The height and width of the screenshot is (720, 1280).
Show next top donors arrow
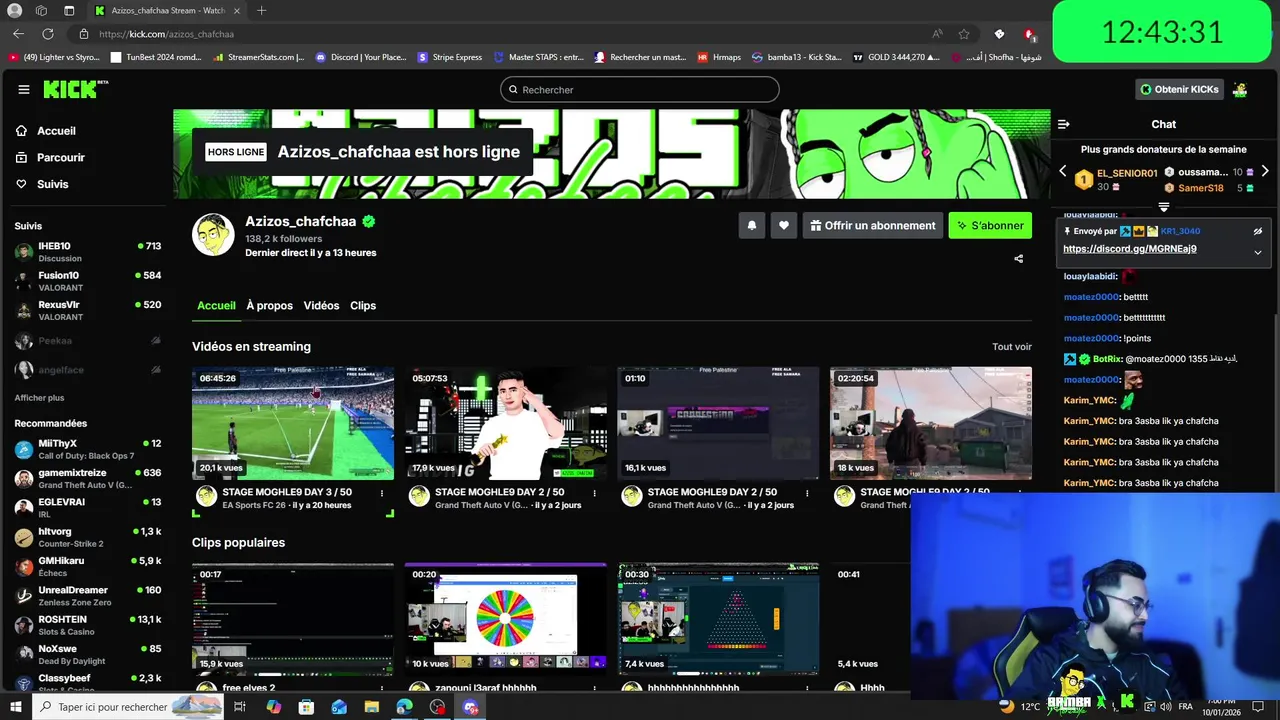coord(1265,172)
